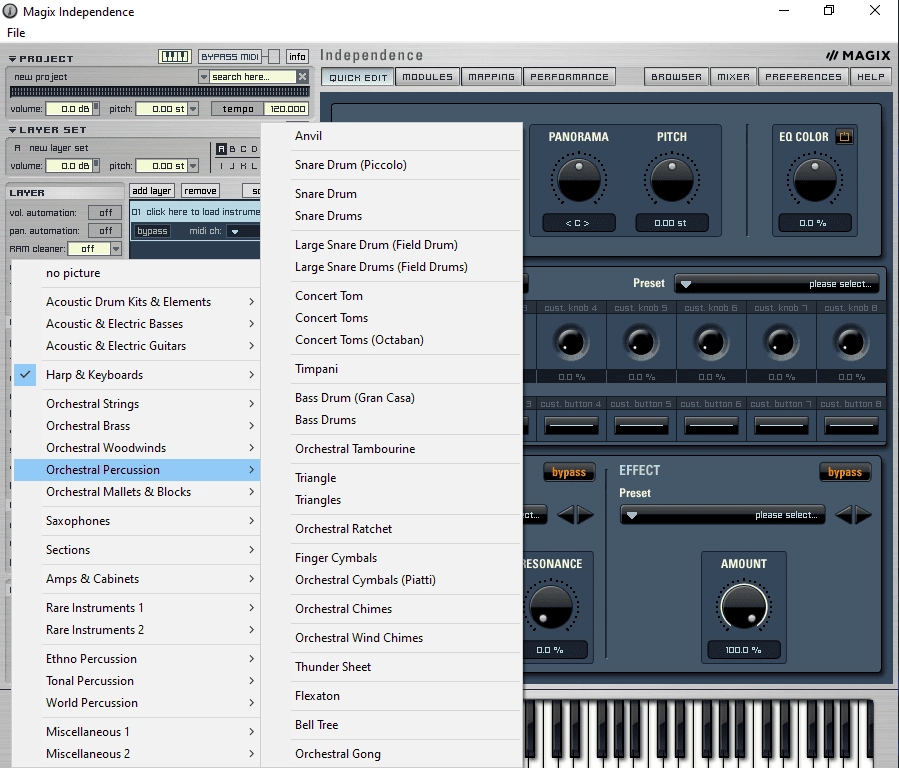Open the midi ch dropdown
This screenshot has width=899, height=768.
click(235, 231)
